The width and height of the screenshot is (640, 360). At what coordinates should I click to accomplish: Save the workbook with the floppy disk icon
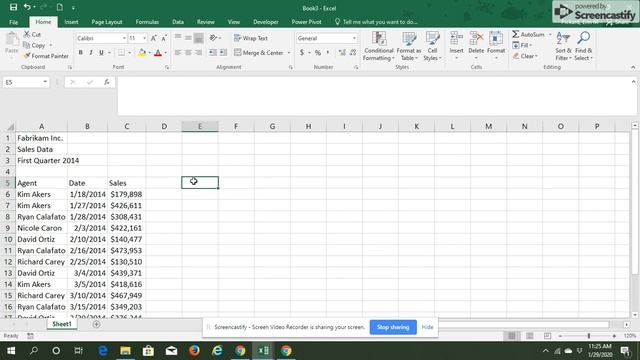click(13, 7)
